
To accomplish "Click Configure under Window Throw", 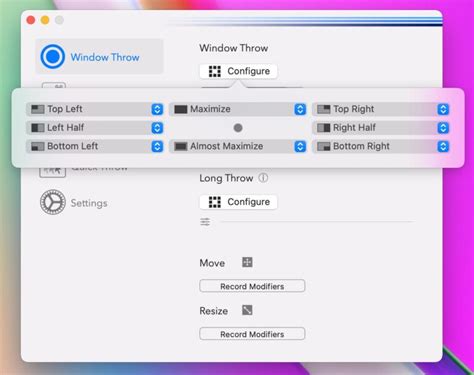I will coord(238,71).
